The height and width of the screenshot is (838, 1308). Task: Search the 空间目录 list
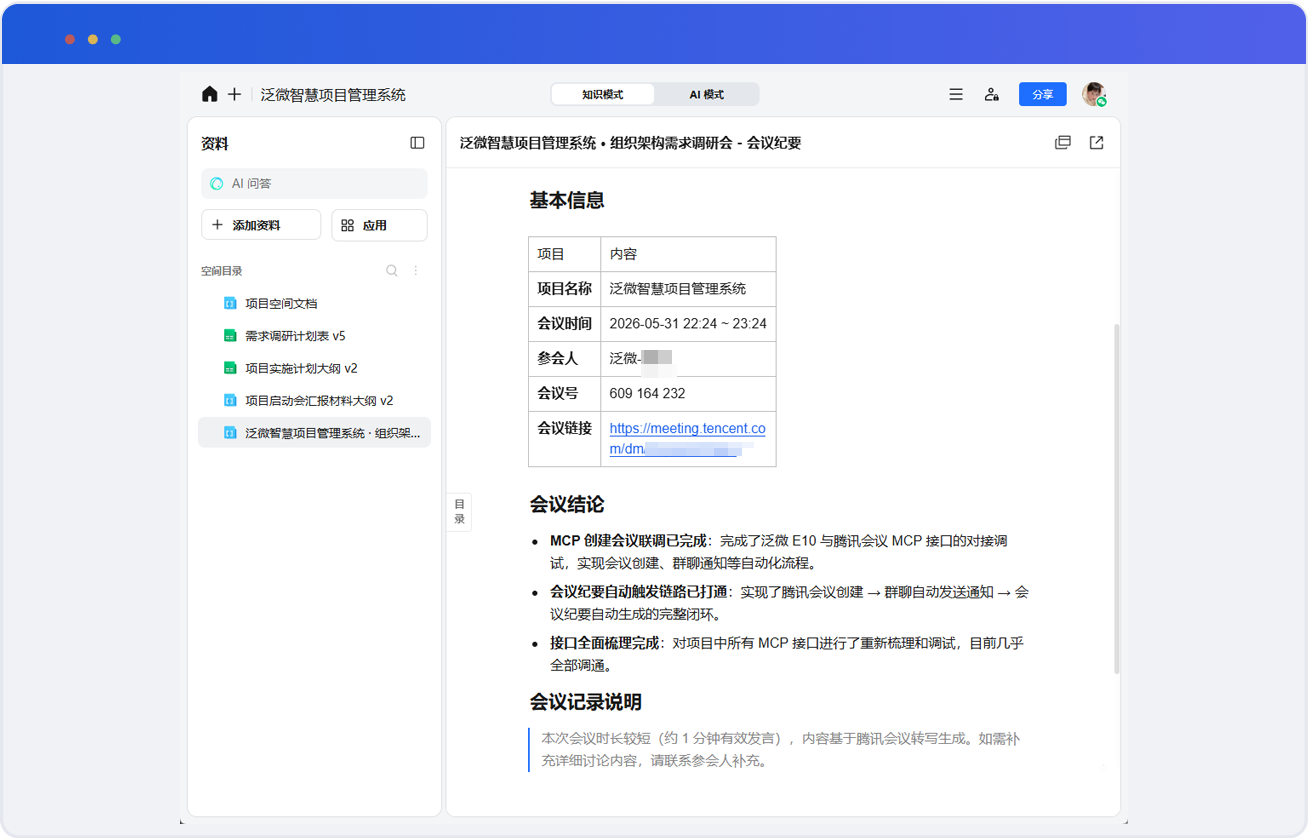(392, 271)
